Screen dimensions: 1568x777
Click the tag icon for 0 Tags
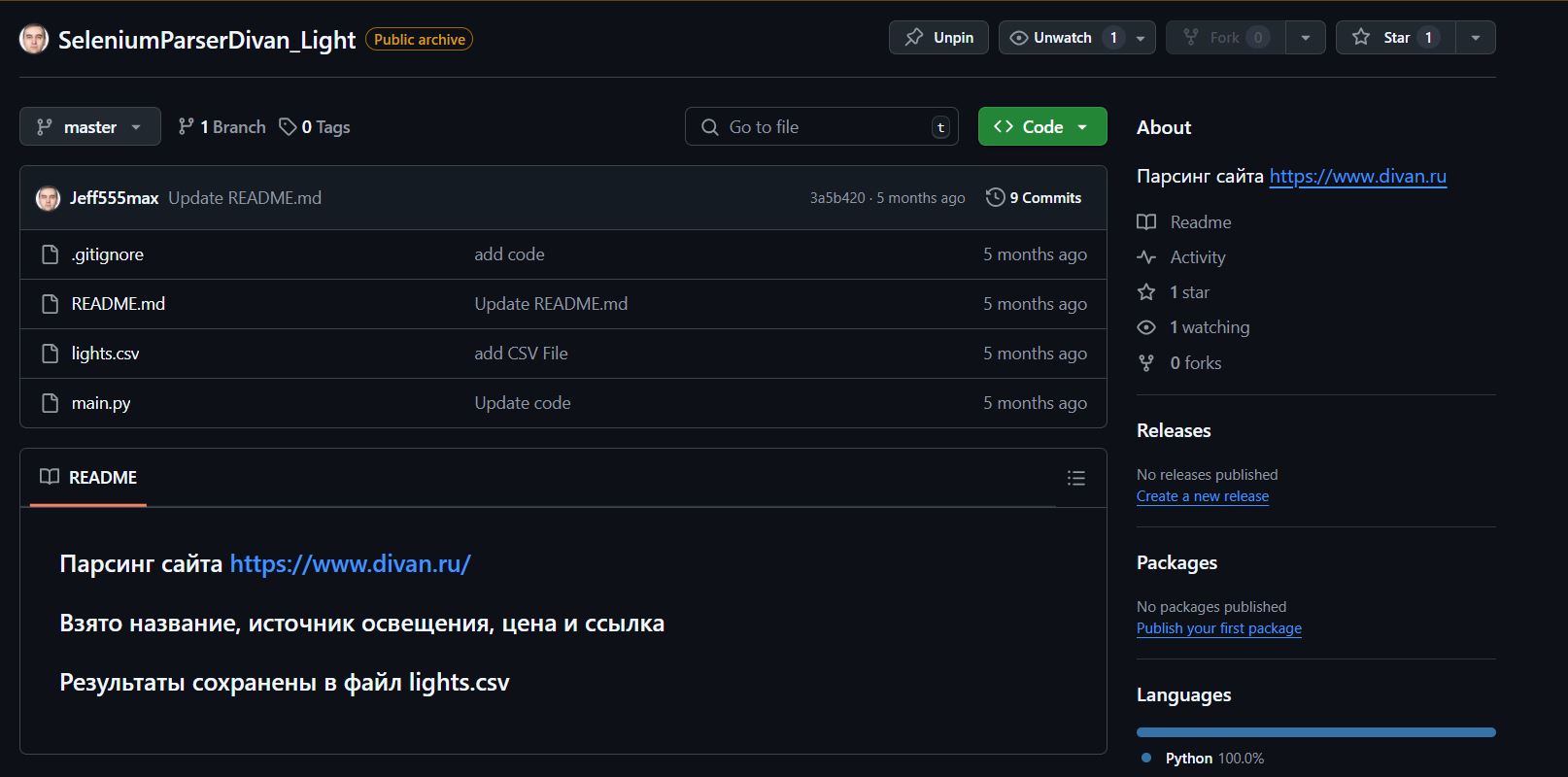[x=288, y=127]
